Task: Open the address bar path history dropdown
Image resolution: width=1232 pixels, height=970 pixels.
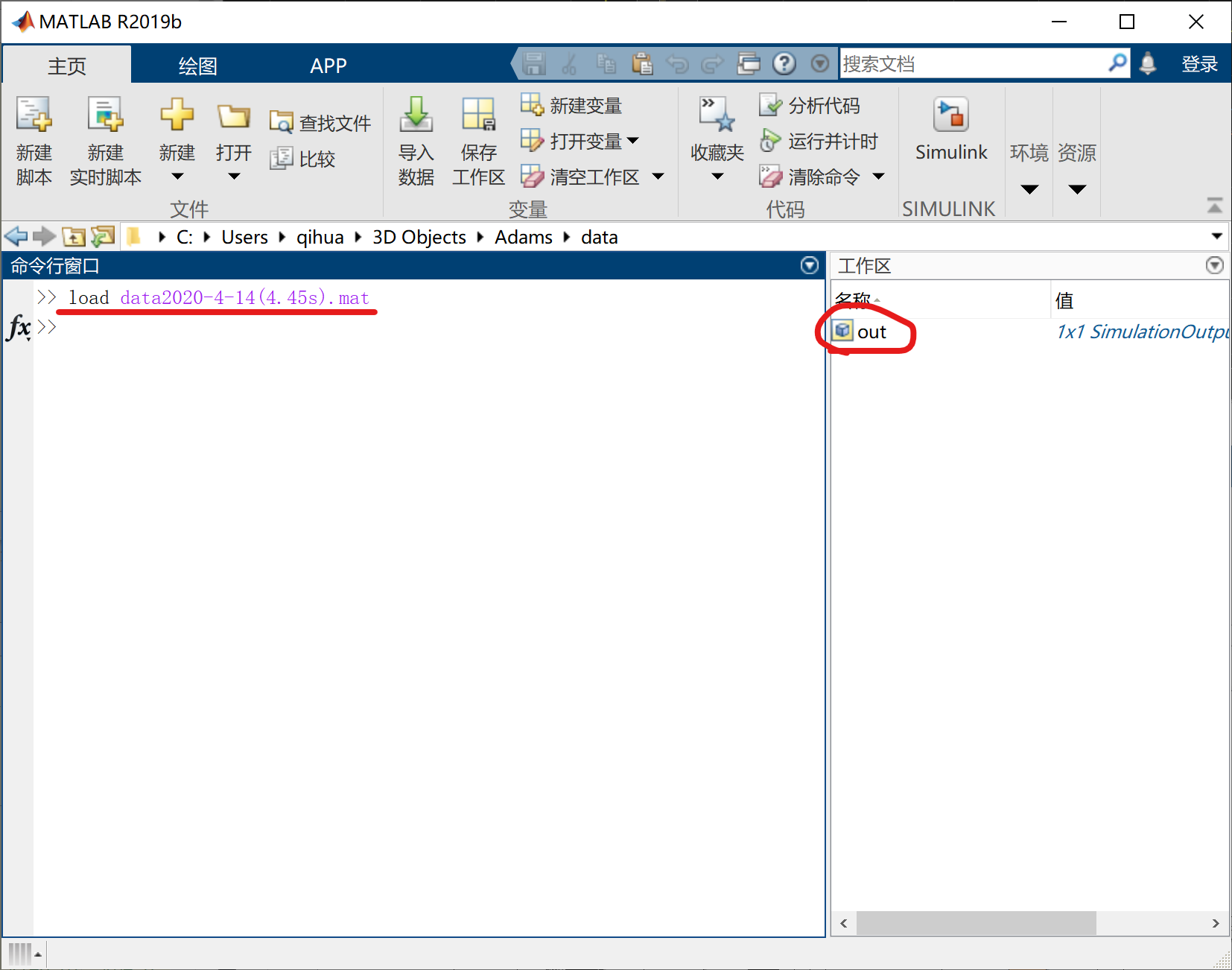Action: [x=1216, y=237]
